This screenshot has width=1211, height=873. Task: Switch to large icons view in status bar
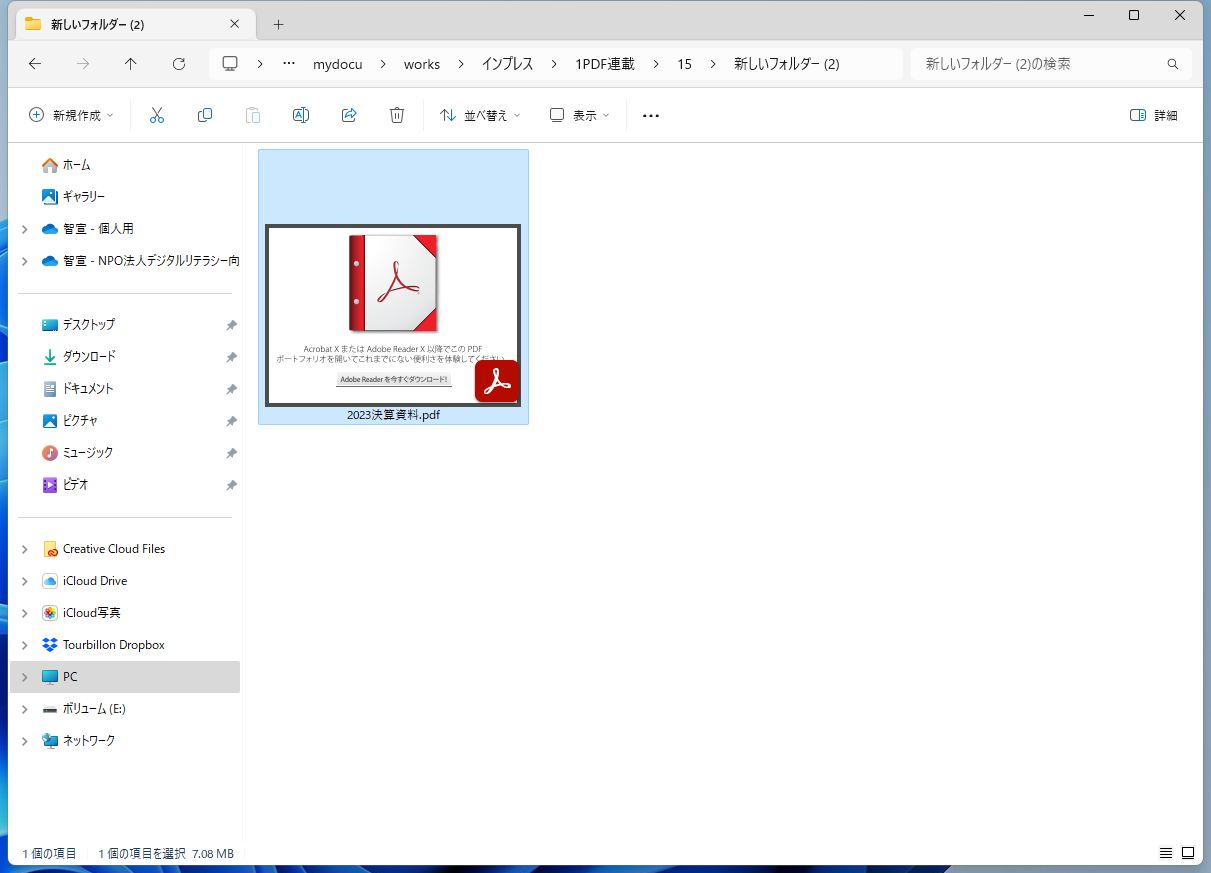(x=1187, y=852)
